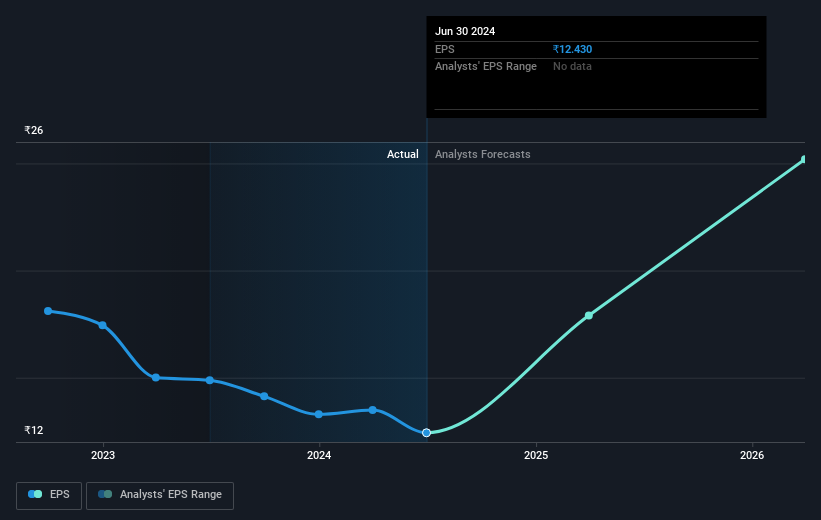The height and width of the screenshot is (520, 821).
Task: Click the ₹12.430 EPS value in tooltip
Action: 572,49
